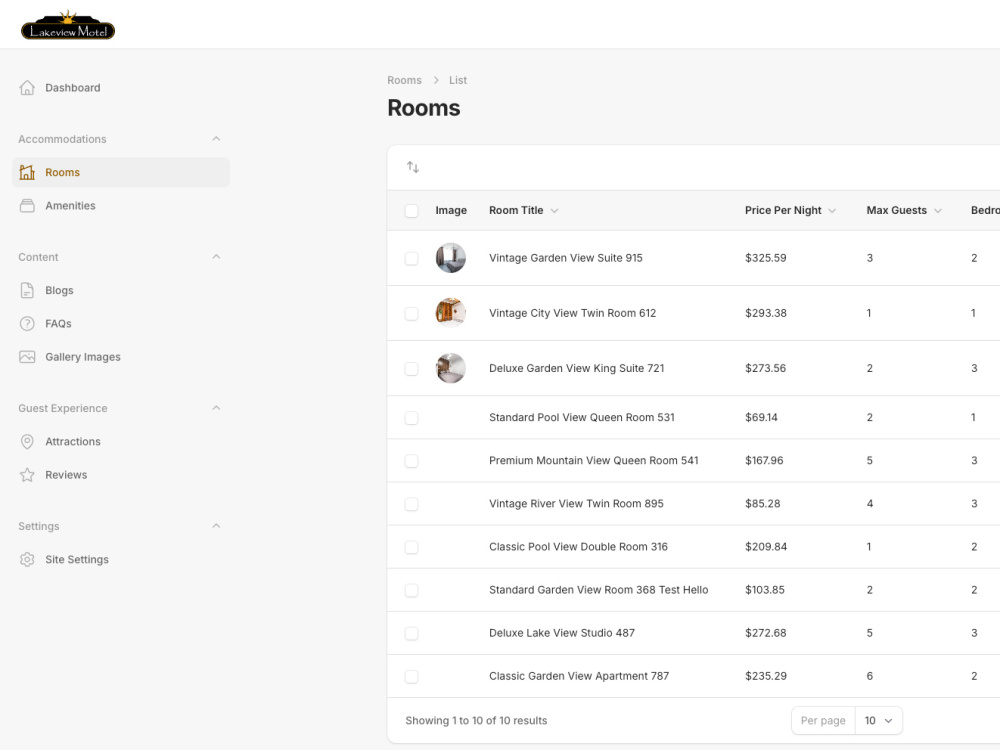Click the Blogs document icon

pos(27,290)
